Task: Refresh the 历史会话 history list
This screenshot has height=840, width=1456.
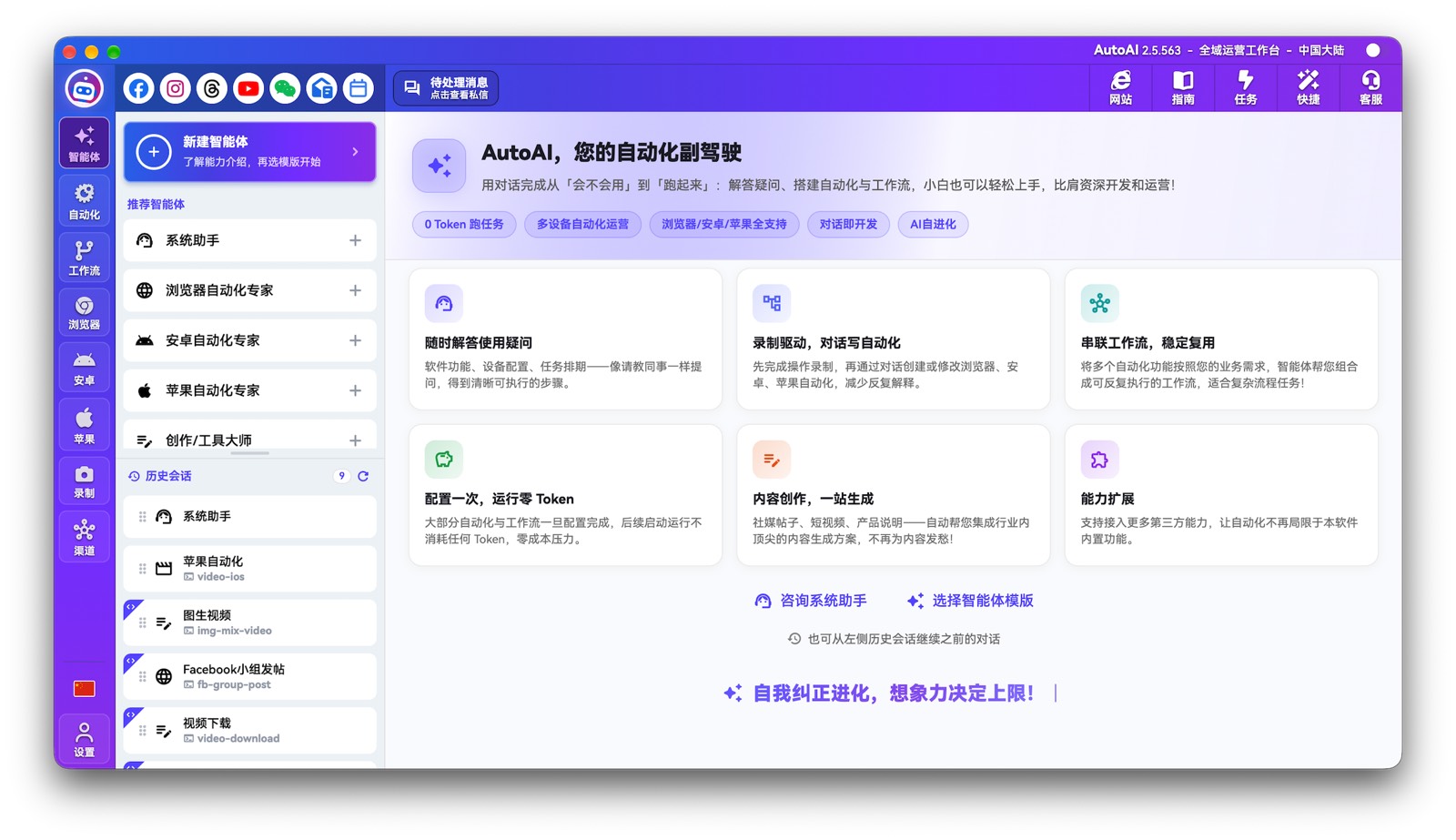Action: point(363,476)
